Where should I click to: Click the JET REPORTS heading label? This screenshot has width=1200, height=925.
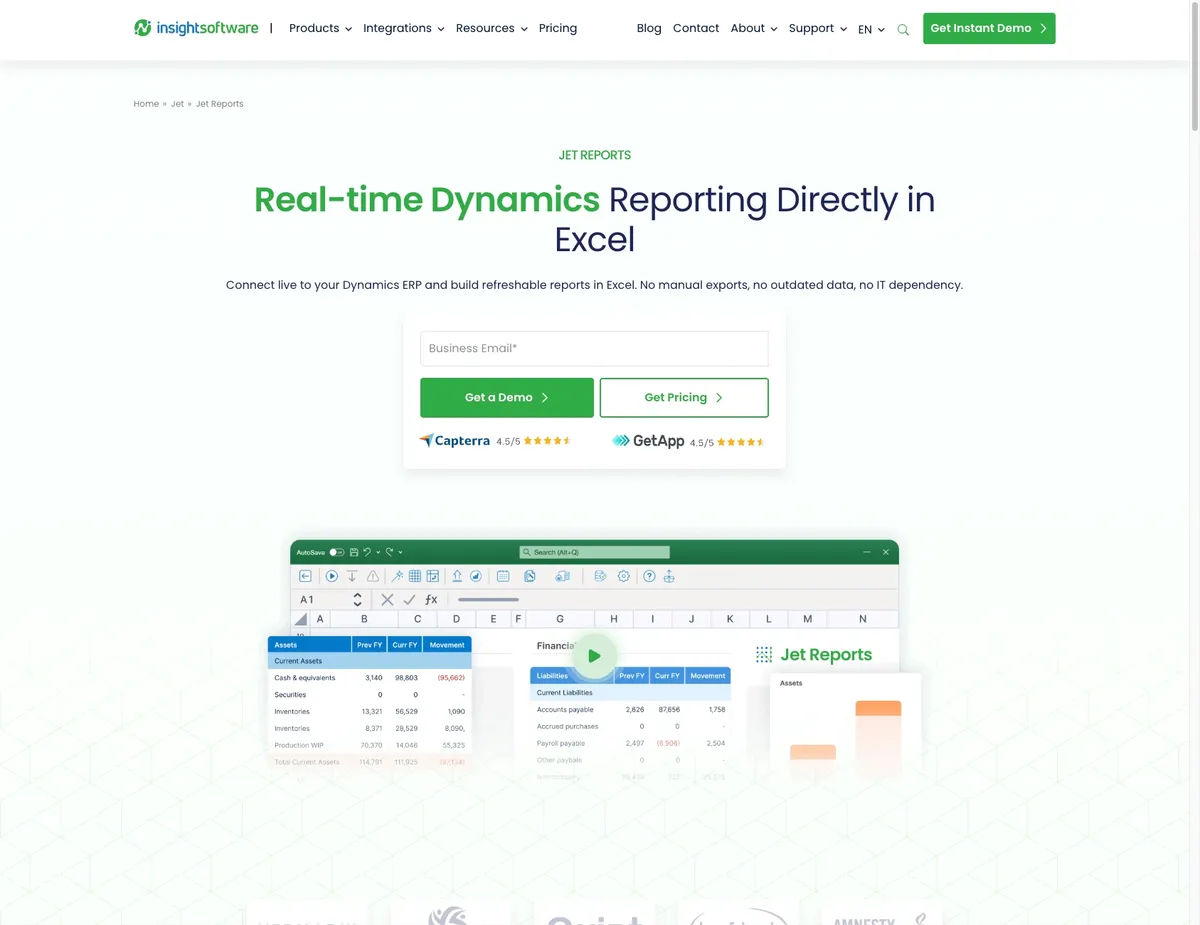[595, 155]
